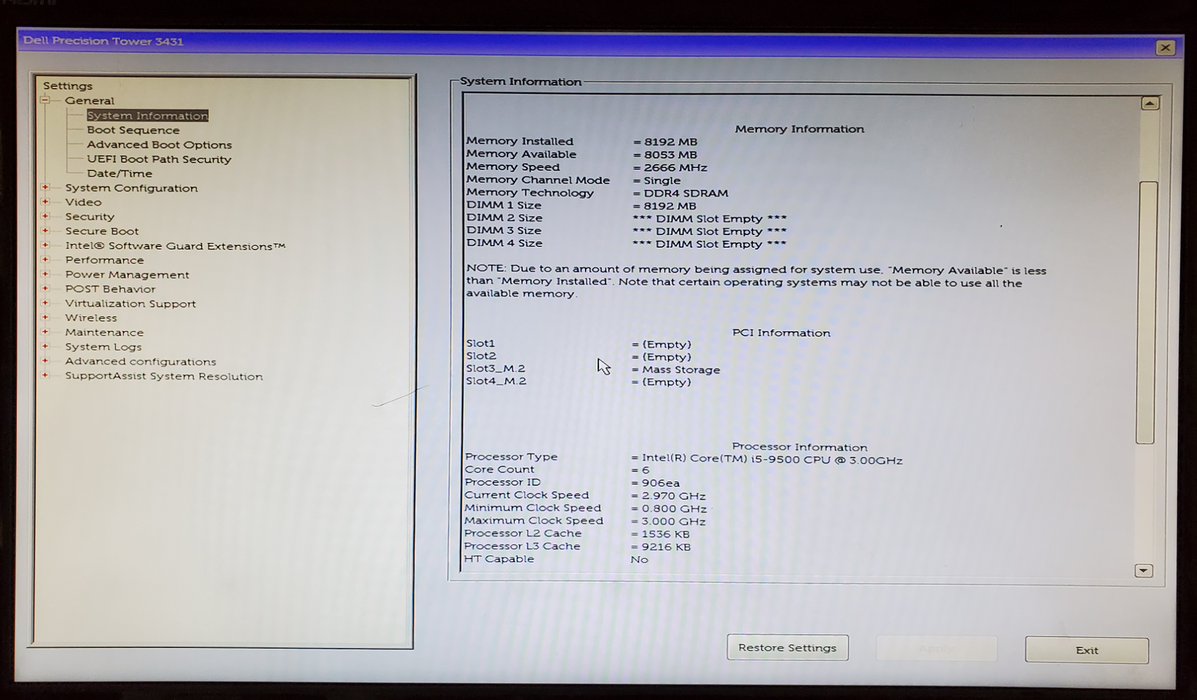Screen dimensions: 1197x700
Task: Click the DDR4 SDRAM technology value
Action: (x=680, y=194)
